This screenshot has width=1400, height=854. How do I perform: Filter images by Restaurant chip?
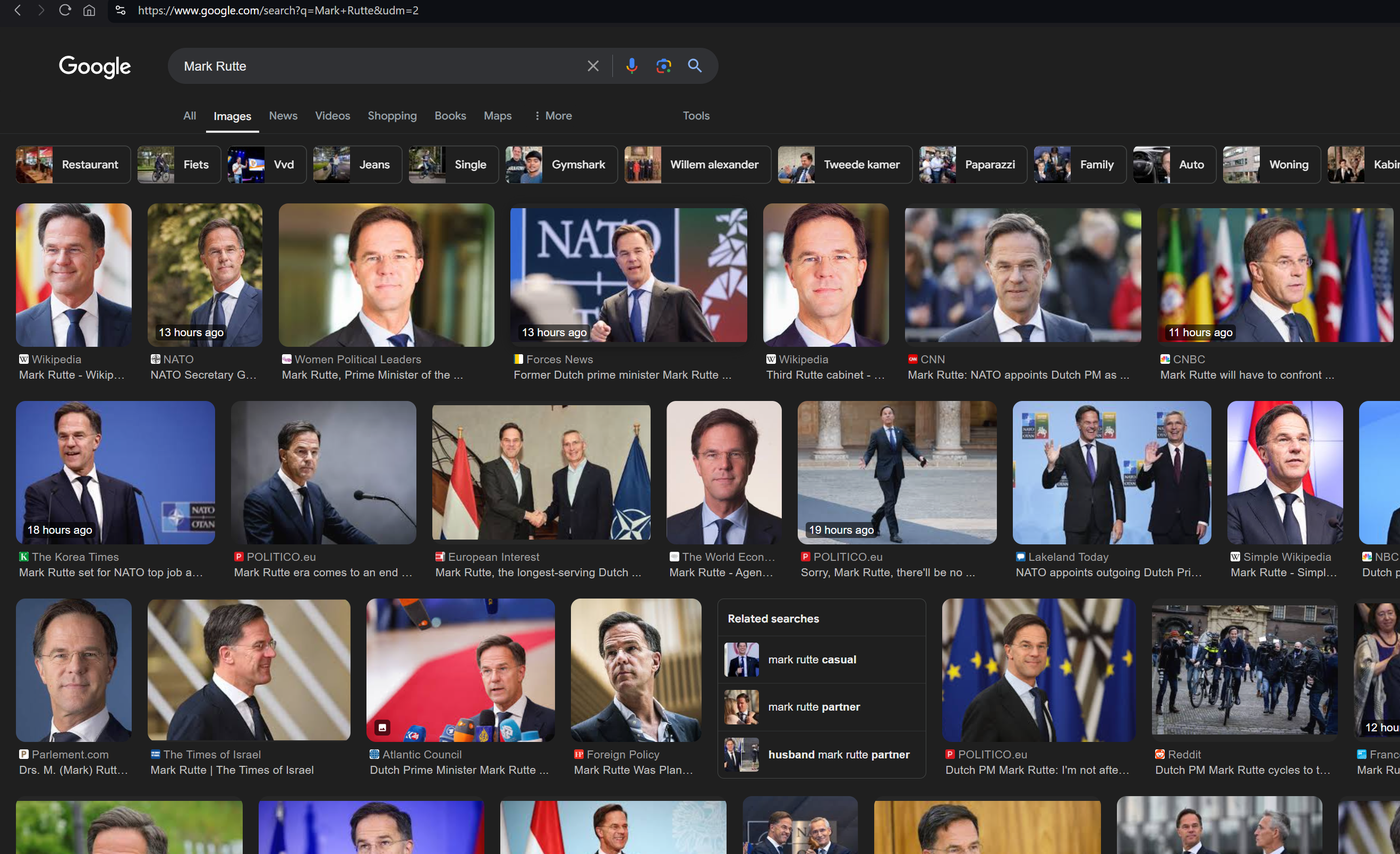[73, 165]
